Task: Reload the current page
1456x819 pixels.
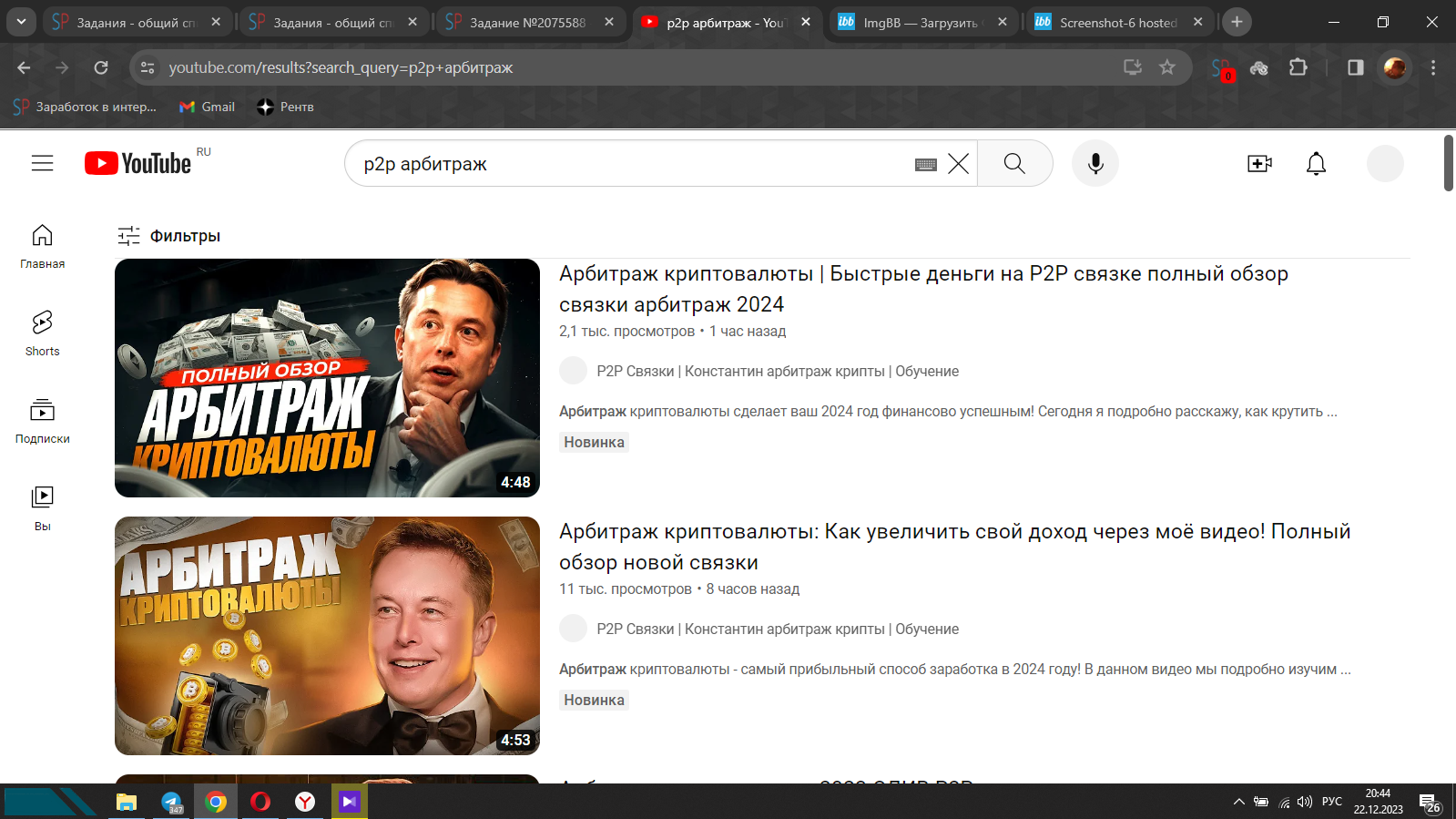Action: pos(101,67)
